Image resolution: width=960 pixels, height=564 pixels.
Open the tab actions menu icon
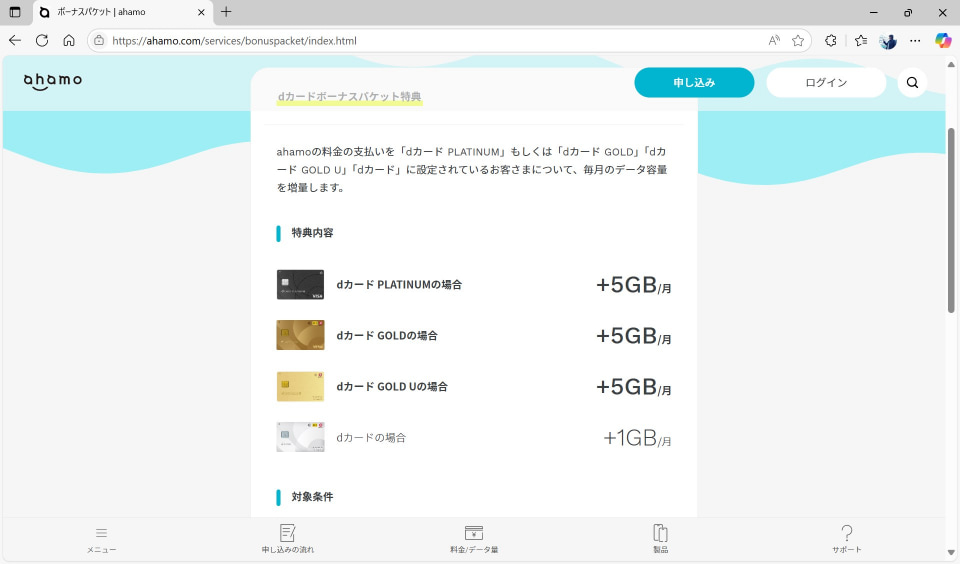[15, 12]
